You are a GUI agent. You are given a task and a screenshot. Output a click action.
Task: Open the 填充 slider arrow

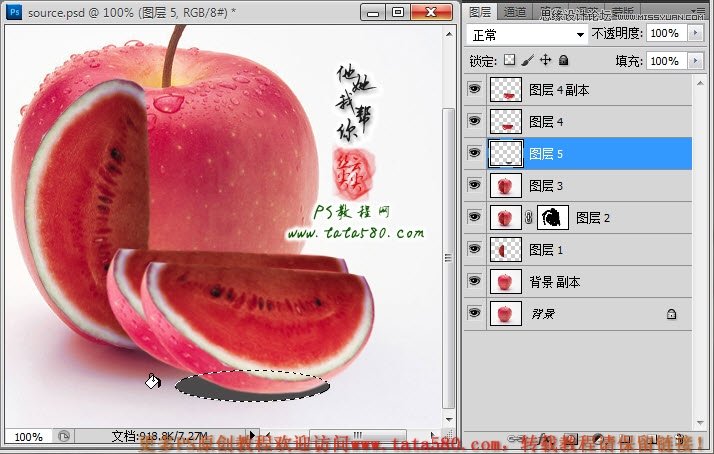pyautogui.click(x=695, y=61)
